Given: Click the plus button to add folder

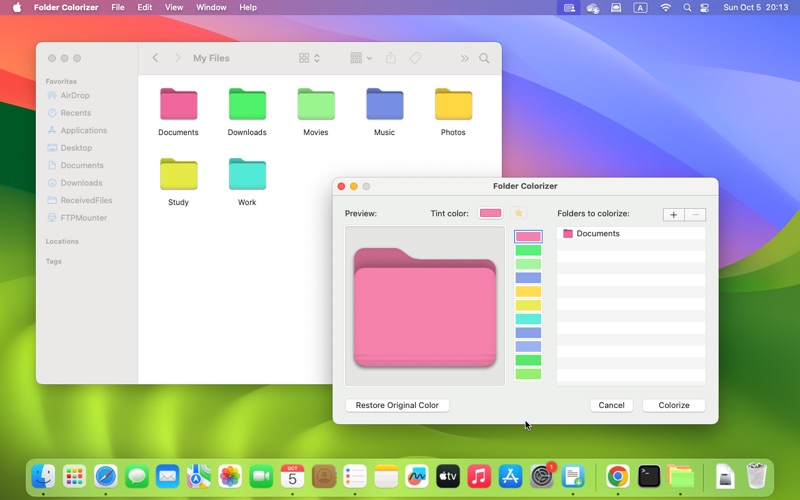Looking at the screenshot, I should click(x=674, y=214).
